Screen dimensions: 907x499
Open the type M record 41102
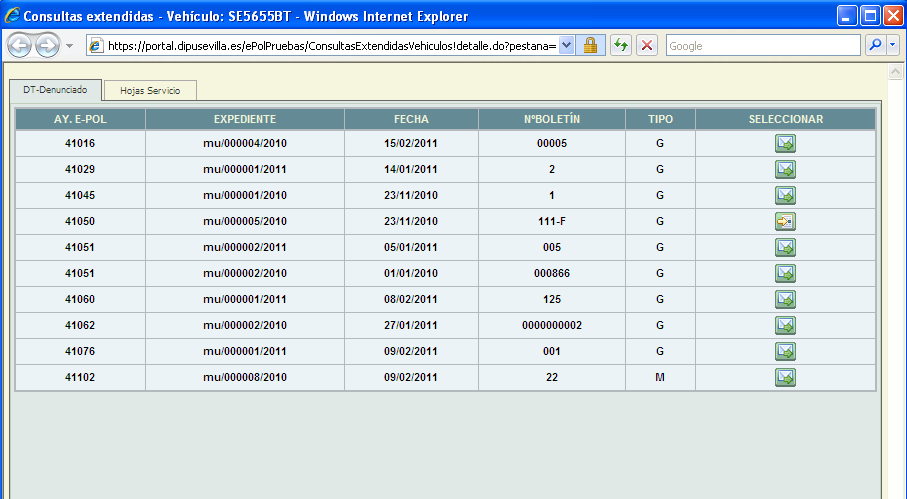[785, 378]
